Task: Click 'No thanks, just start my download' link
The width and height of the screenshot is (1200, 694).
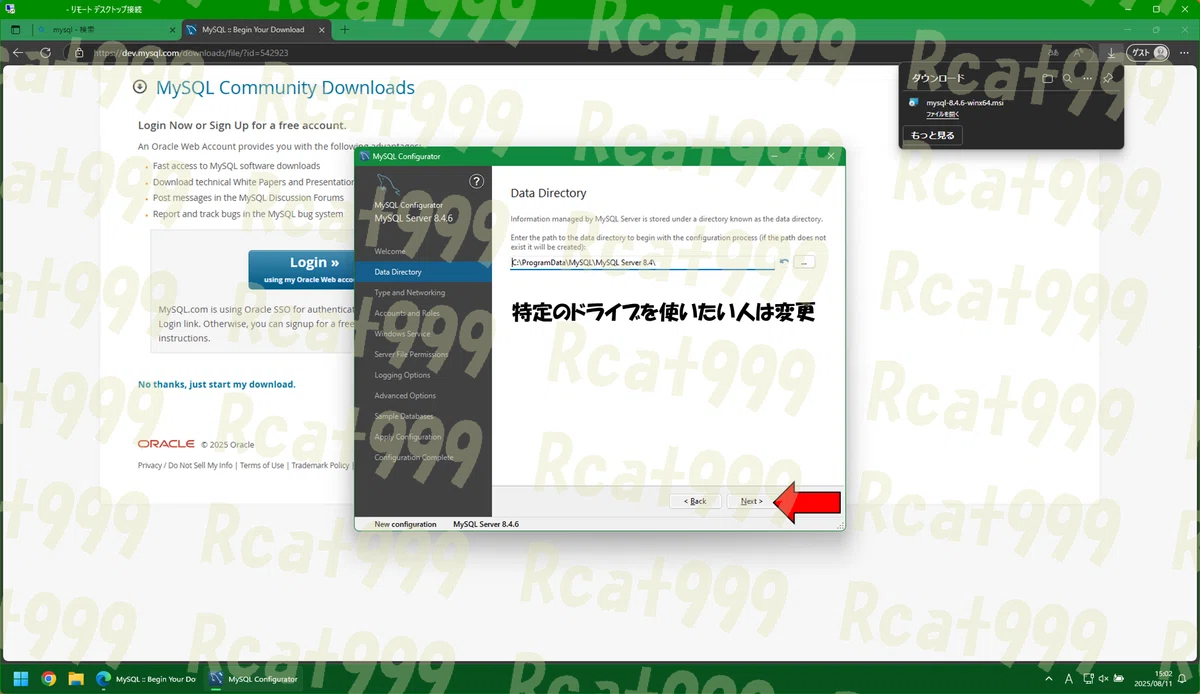Action: tap(217, 384)
